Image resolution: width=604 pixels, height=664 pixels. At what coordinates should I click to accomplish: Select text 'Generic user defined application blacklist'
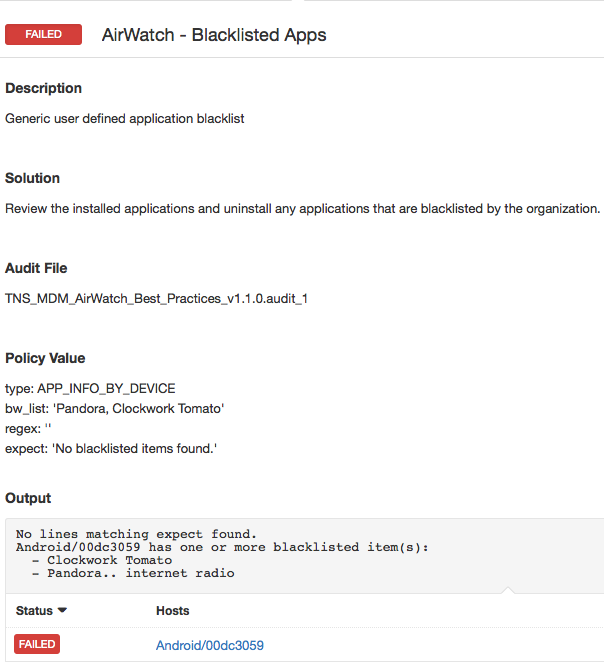[125, 119]
